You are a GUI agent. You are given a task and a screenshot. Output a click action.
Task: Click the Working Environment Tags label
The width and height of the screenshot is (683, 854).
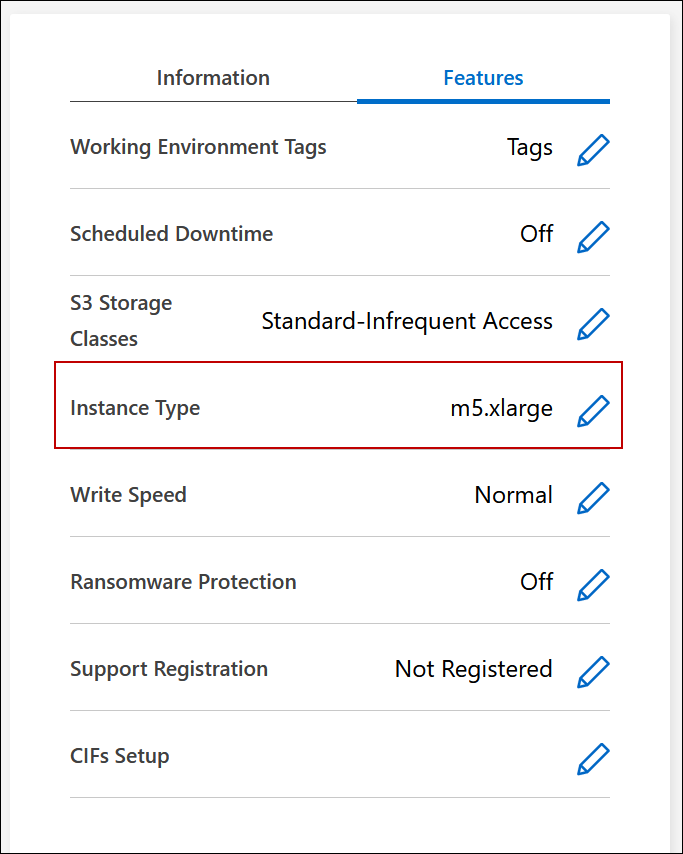[x=198, y=147]
